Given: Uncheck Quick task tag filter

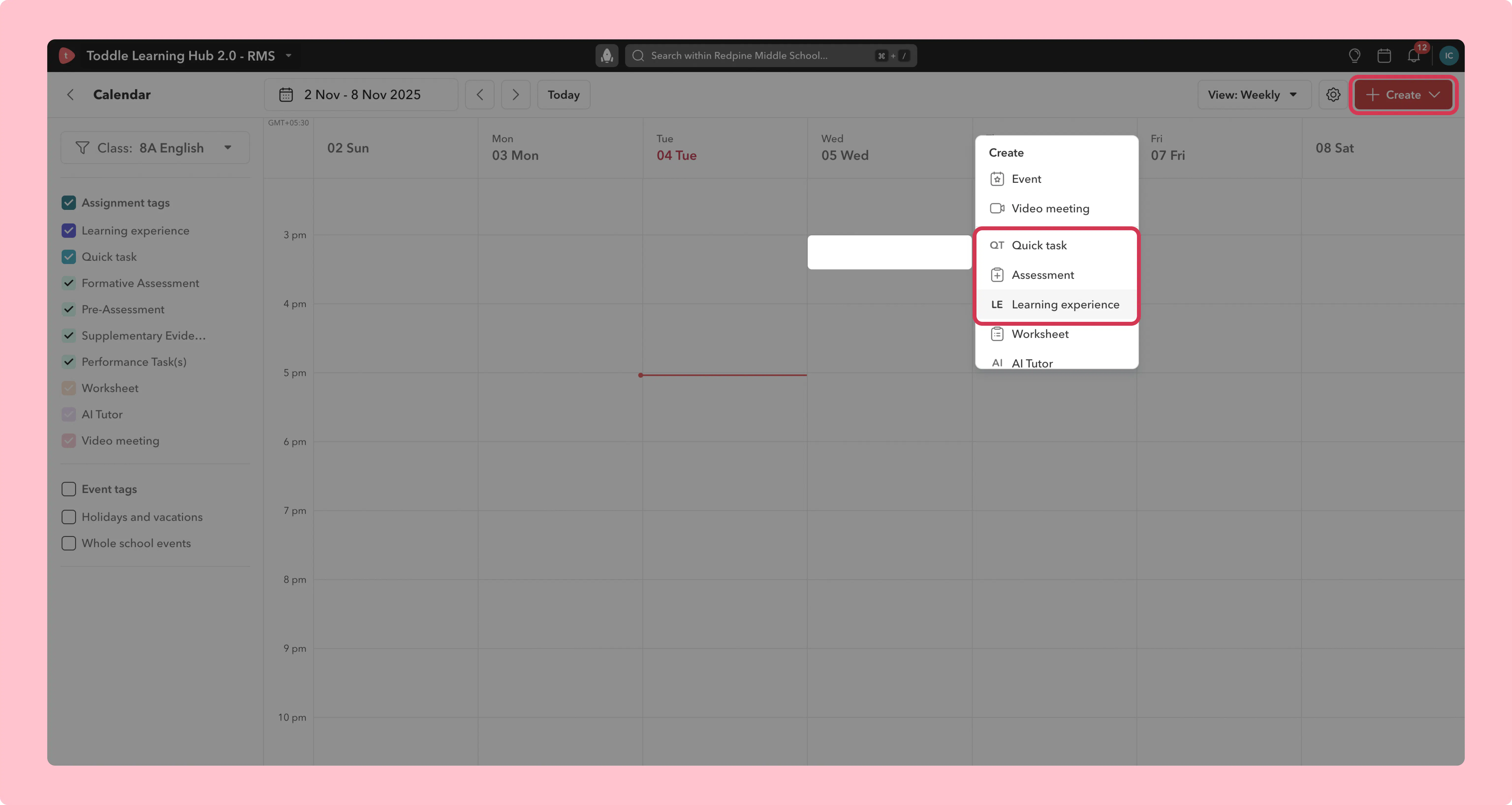Looking at the screenshot, I should click(x=69, y=257).
